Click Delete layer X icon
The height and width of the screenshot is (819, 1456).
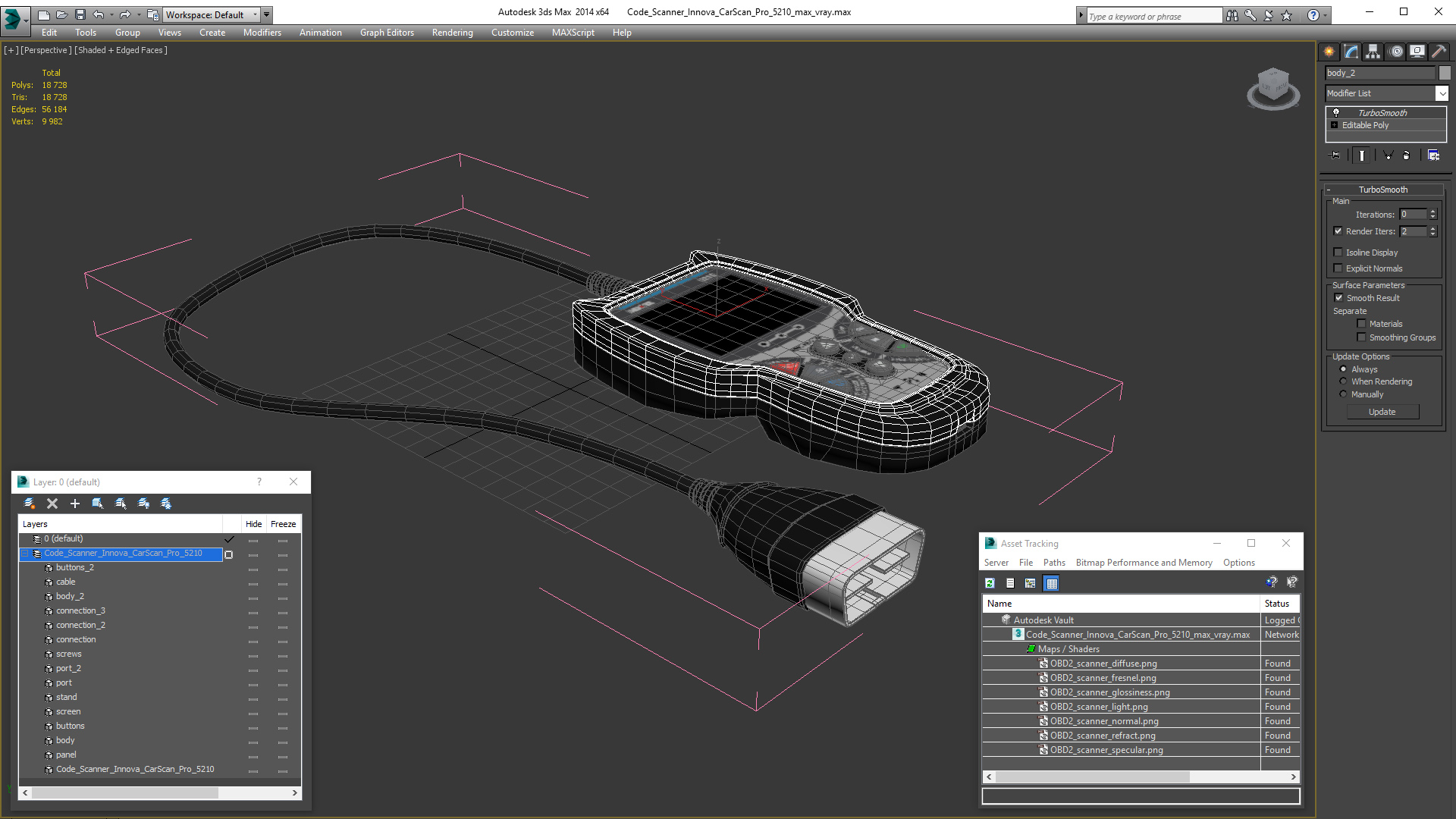52,504
